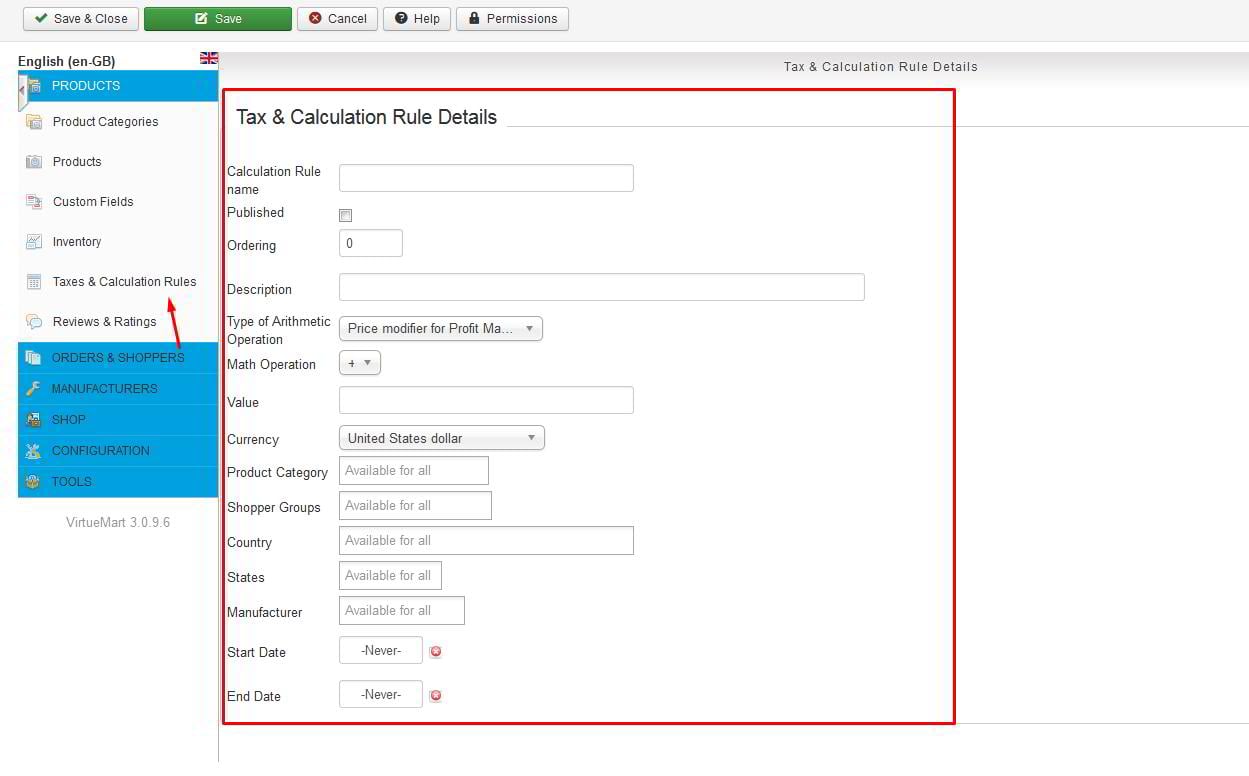Click the Taxes & Calculation Rules calculator icon
The image size is (1249, 776).
point(34,282)
